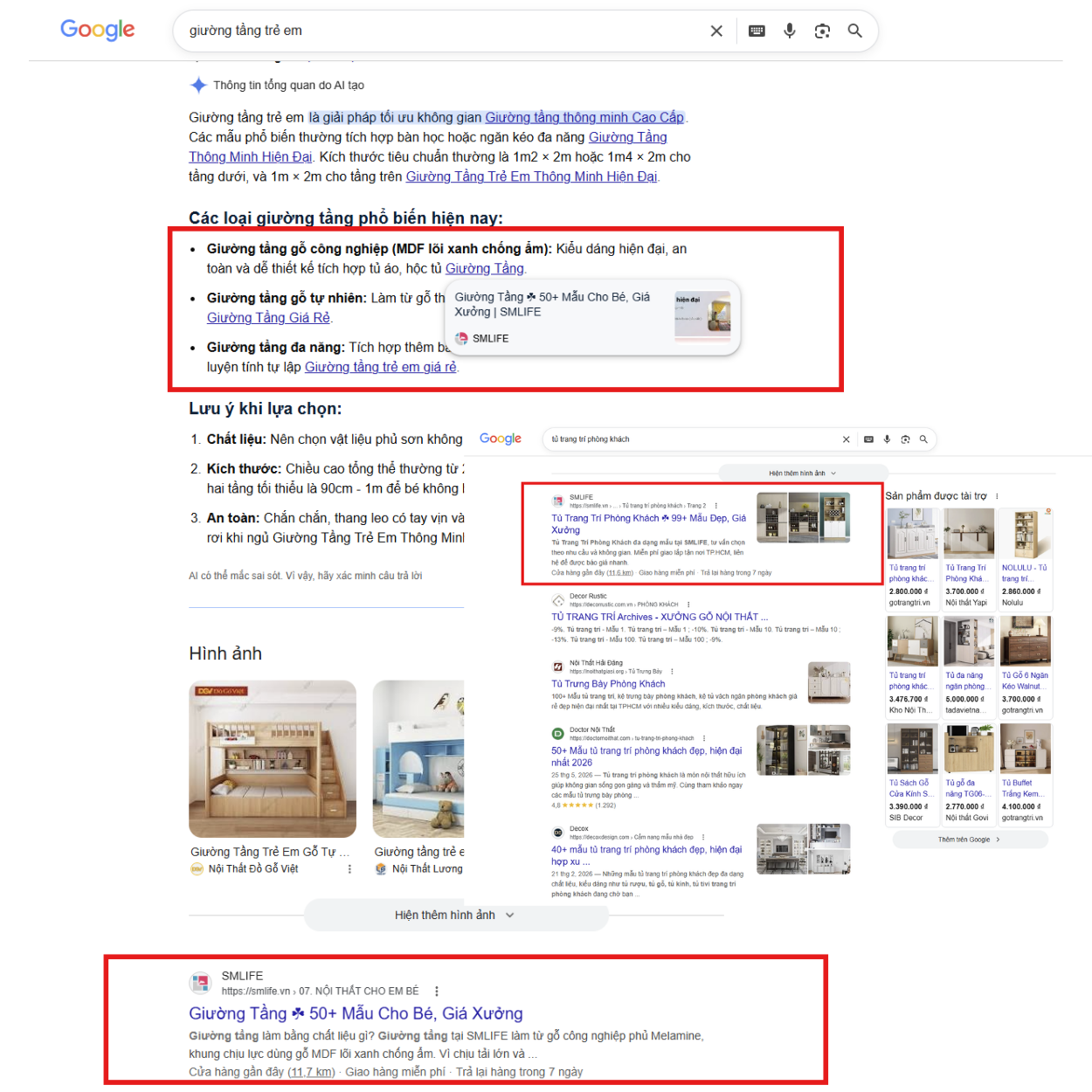Clear the inset search 'tủ trang trí phòng khách'
Image resolution: width=1092 pixels, height=1092 pixels.
846,439
